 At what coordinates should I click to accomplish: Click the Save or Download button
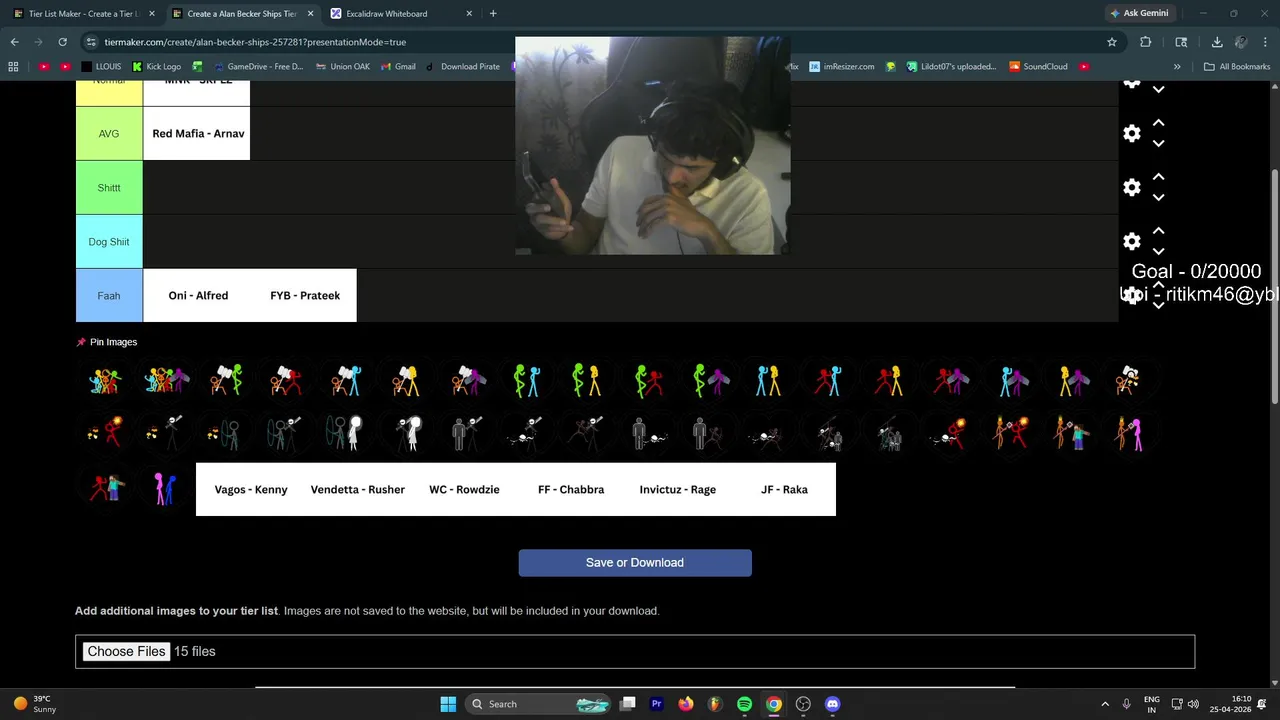pos(635,563)
